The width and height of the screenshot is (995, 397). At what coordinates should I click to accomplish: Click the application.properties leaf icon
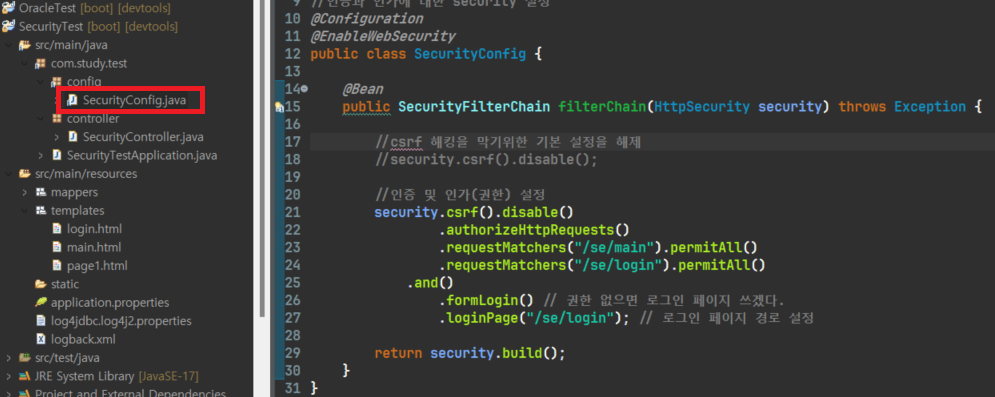[x=41, y=303]
